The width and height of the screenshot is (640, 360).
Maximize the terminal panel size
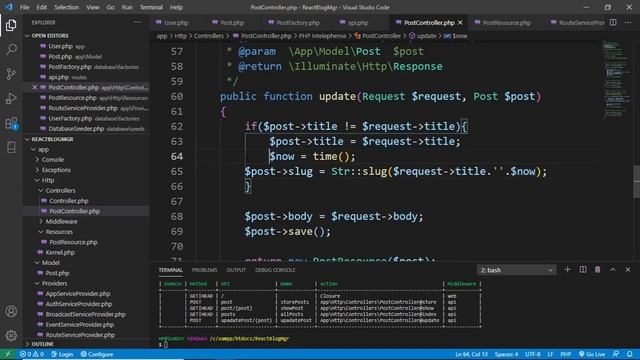click(613, 270)
